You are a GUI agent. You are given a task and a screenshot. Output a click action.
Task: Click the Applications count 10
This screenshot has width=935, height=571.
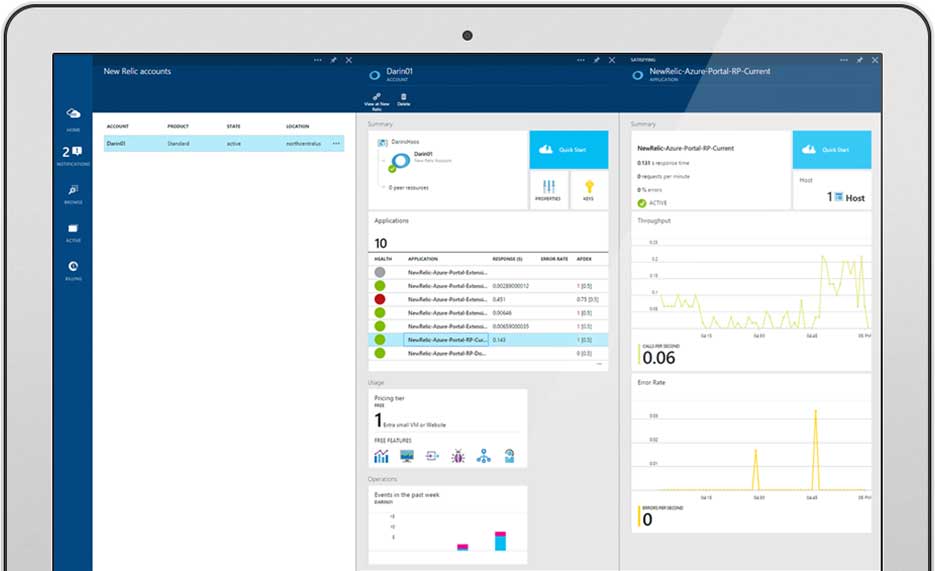tap(380, 243)
